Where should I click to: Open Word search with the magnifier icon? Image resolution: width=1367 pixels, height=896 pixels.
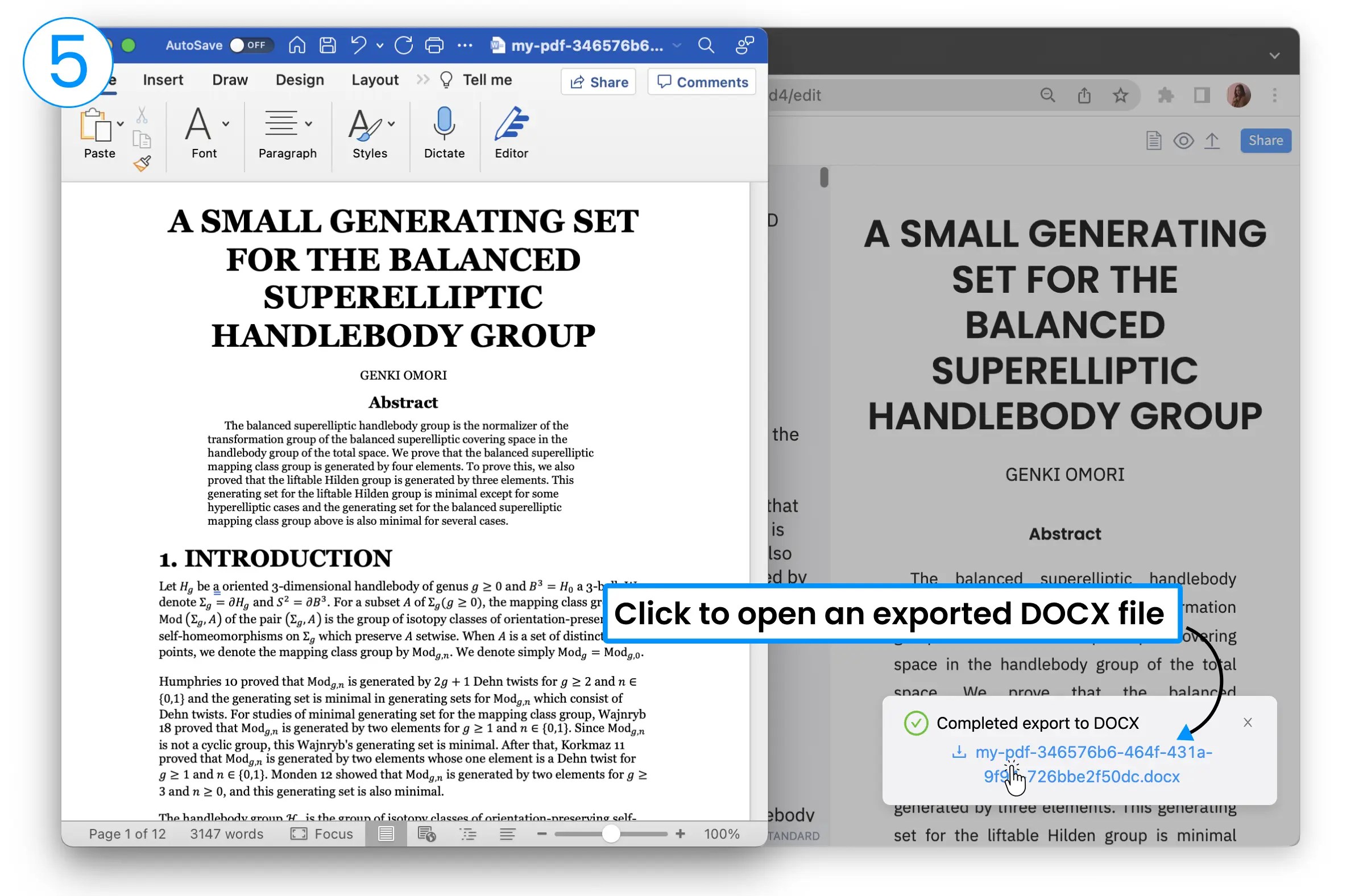[x=705, y=45]
